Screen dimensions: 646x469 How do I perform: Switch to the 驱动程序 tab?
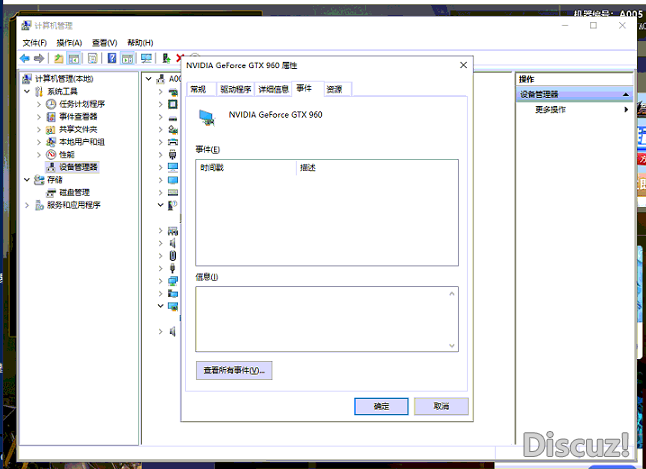(235, 89)
